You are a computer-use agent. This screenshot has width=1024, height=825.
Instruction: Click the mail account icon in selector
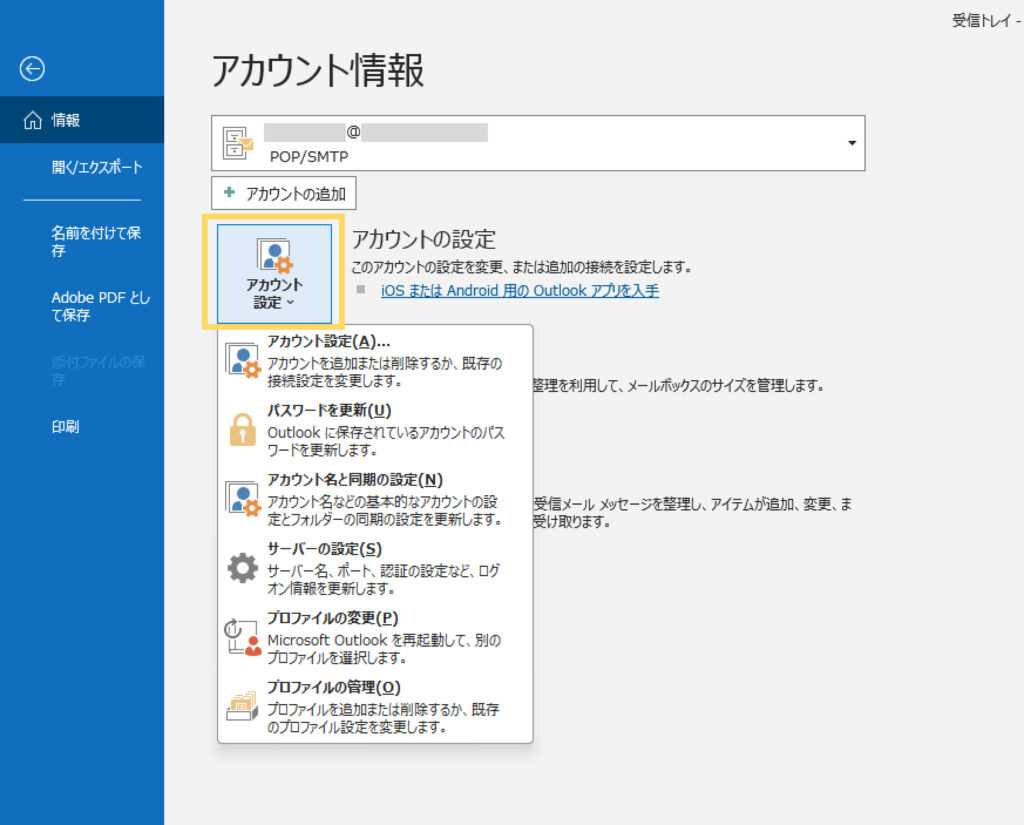[x=238, y=143]
